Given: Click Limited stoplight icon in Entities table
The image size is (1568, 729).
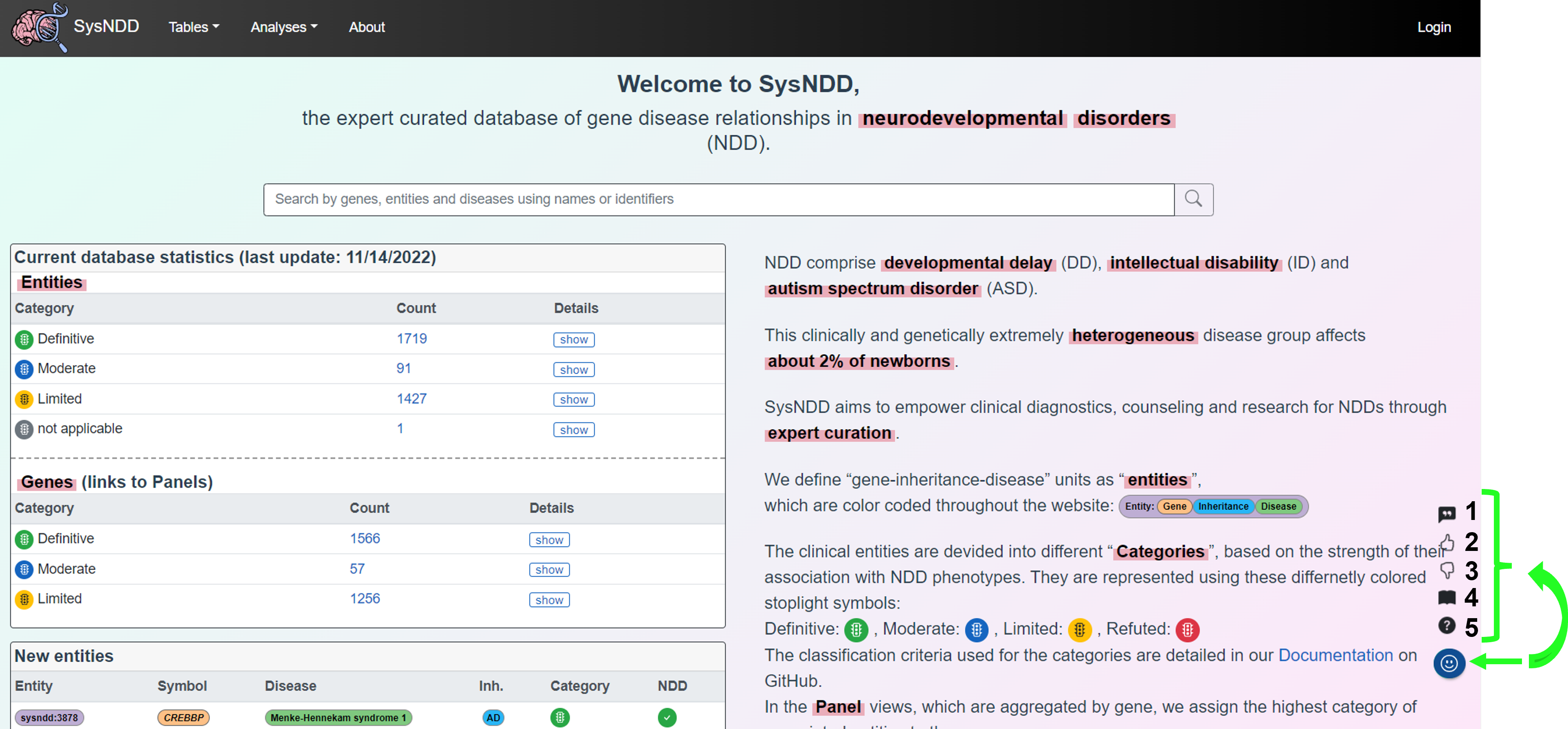Looking at the screenshot, I should 24,399.
